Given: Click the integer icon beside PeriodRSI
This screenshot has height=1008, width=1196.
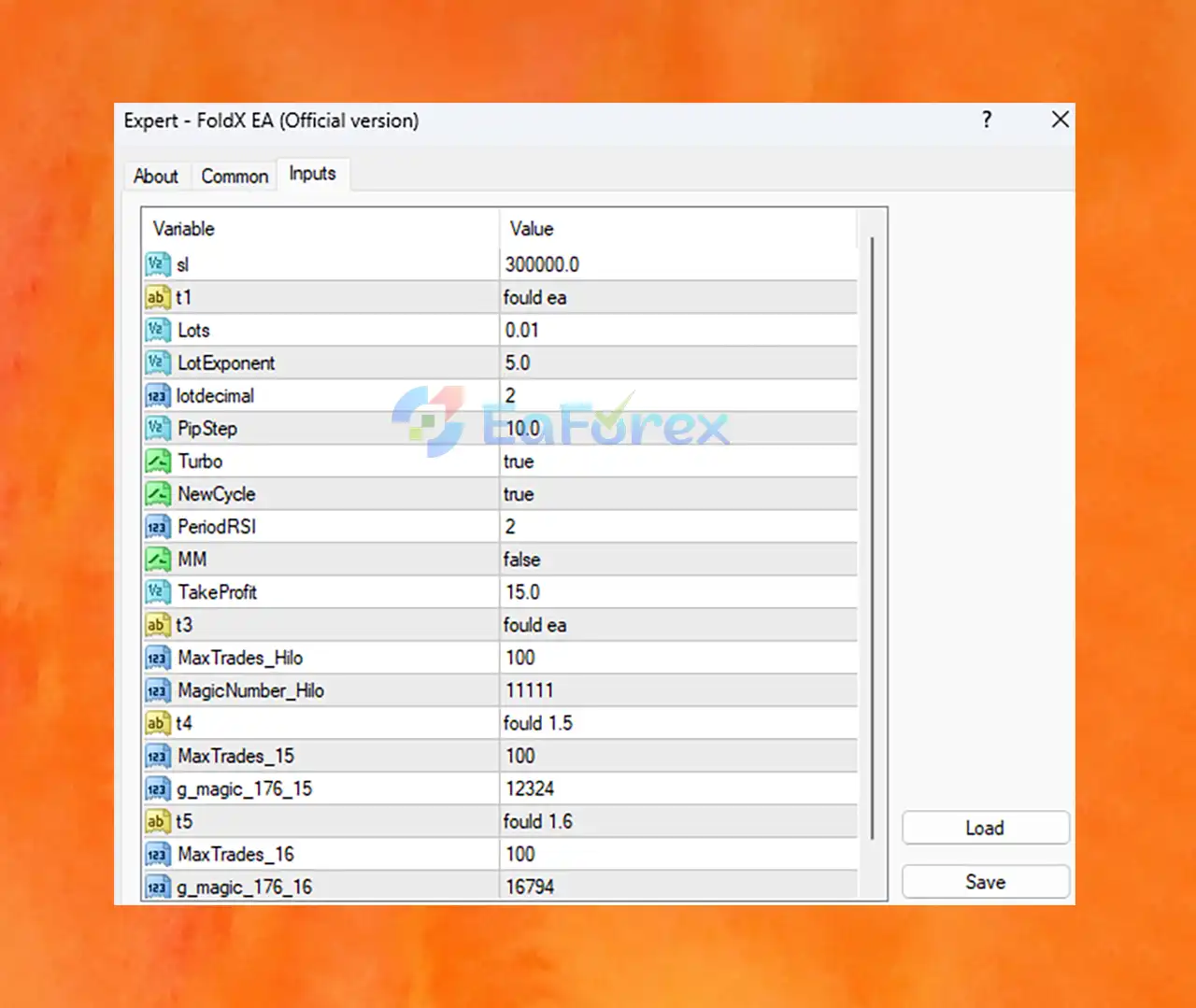Looking at the screenshot, I should click(158, 526).
